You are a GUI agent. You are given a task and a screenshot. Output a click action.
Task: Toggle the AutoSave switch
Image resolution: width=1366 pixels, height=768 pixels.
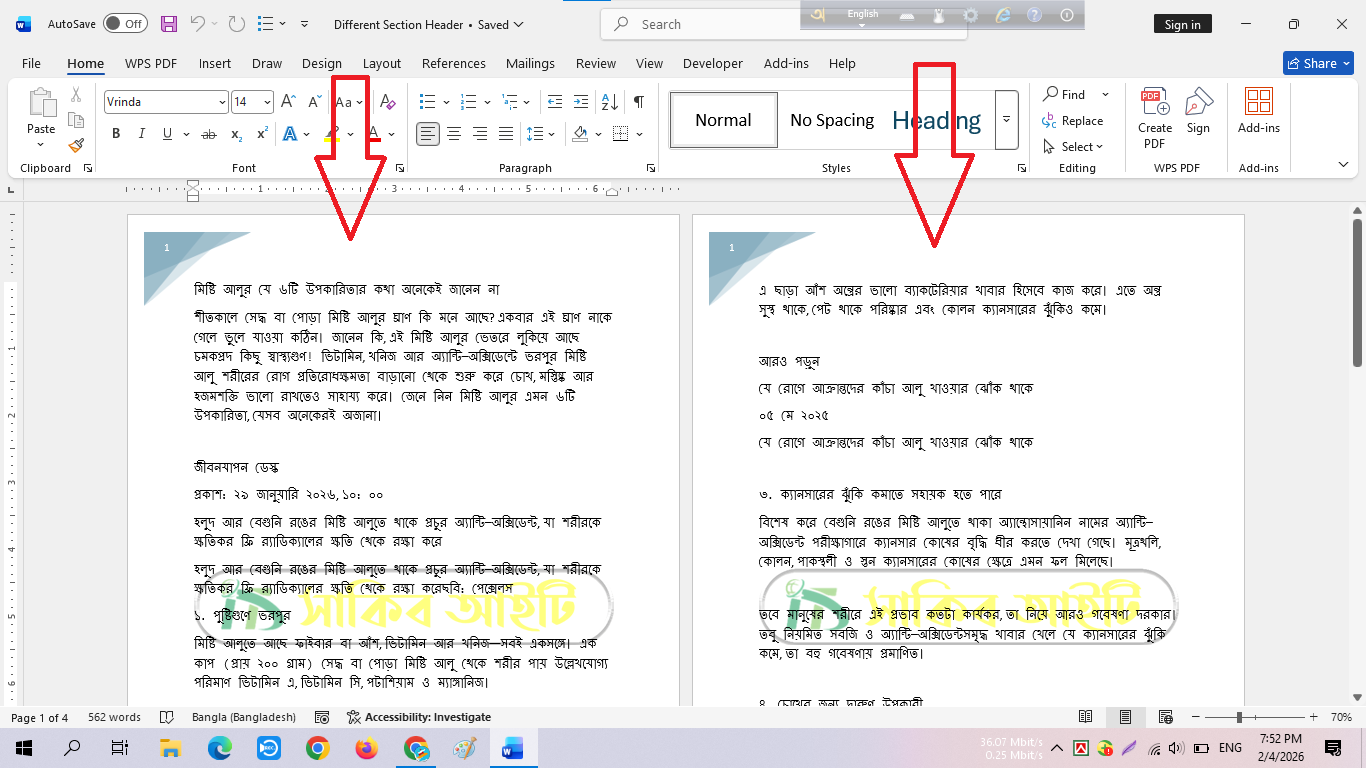click(x=125, y=24)
